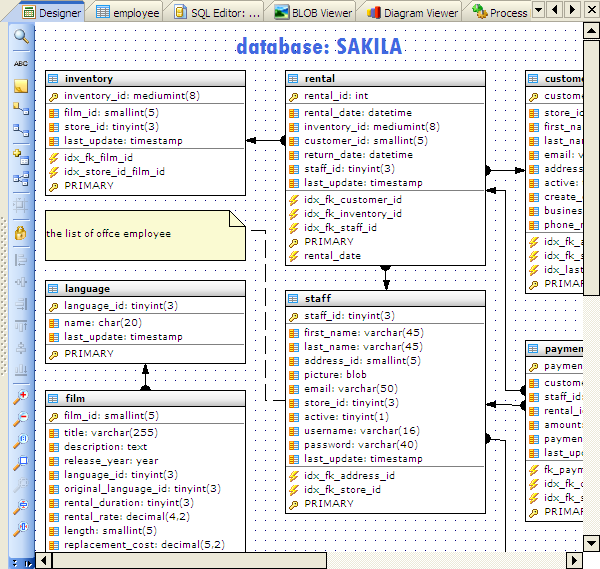Screen dimensions: 600x569
Task: Click the horizontal scrollbar left arrow
Action: pos(43,561)
